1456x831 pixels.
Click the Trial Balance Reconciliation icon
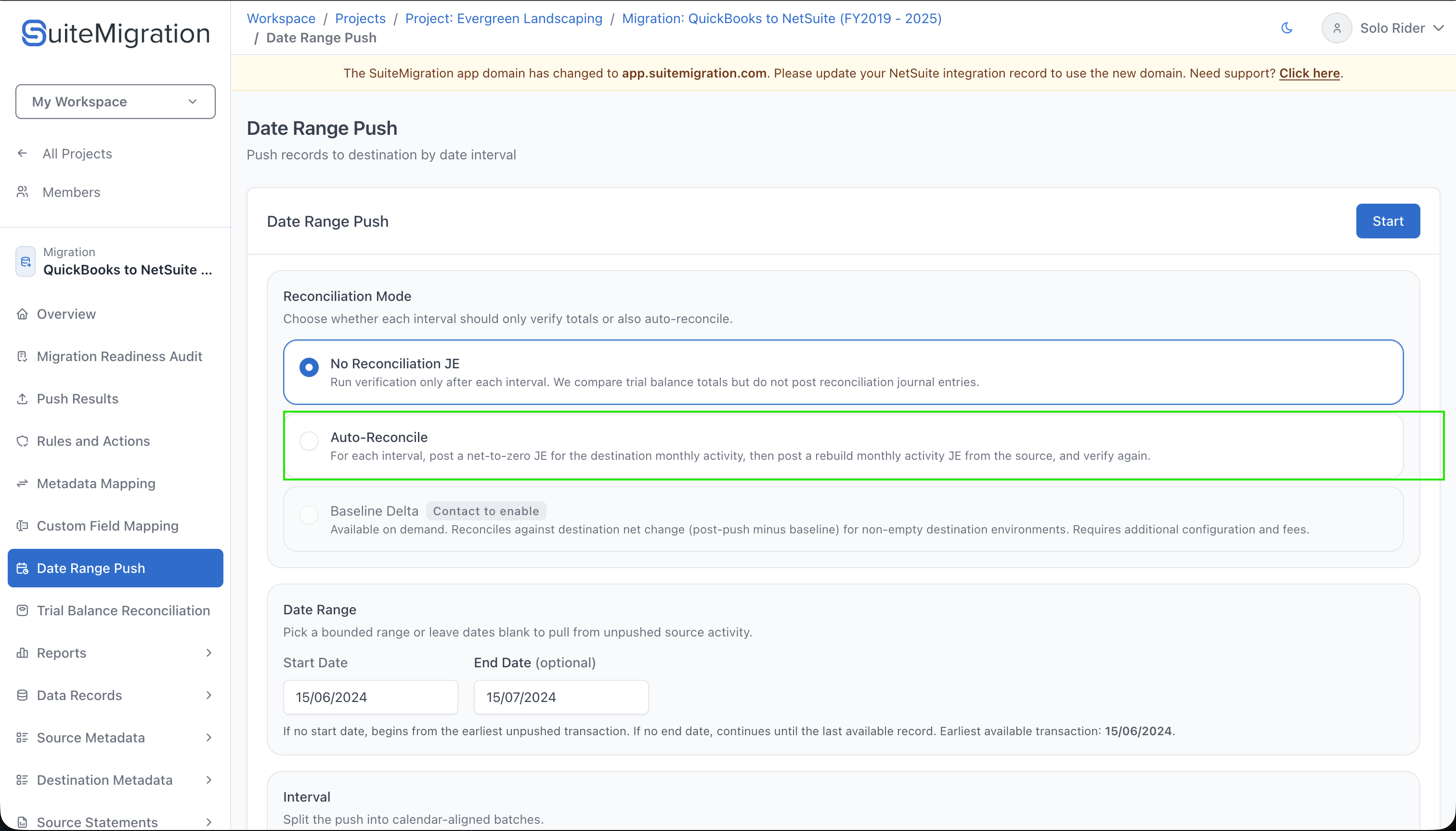coord(22,610)
